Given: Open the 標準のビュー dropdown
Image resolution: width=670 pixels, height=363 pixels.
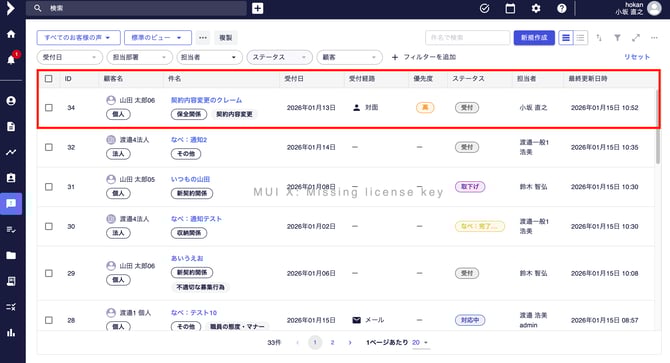Looking at the screenshot, I should (158, 38).
